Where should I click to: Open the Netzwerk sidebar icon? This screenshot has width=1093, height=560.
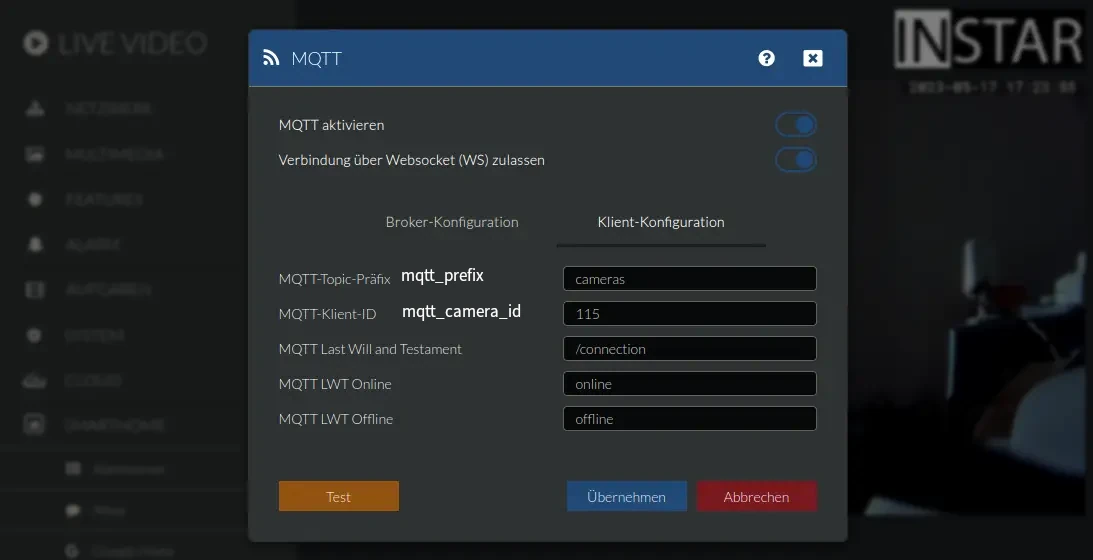click(x=35, y=108)
